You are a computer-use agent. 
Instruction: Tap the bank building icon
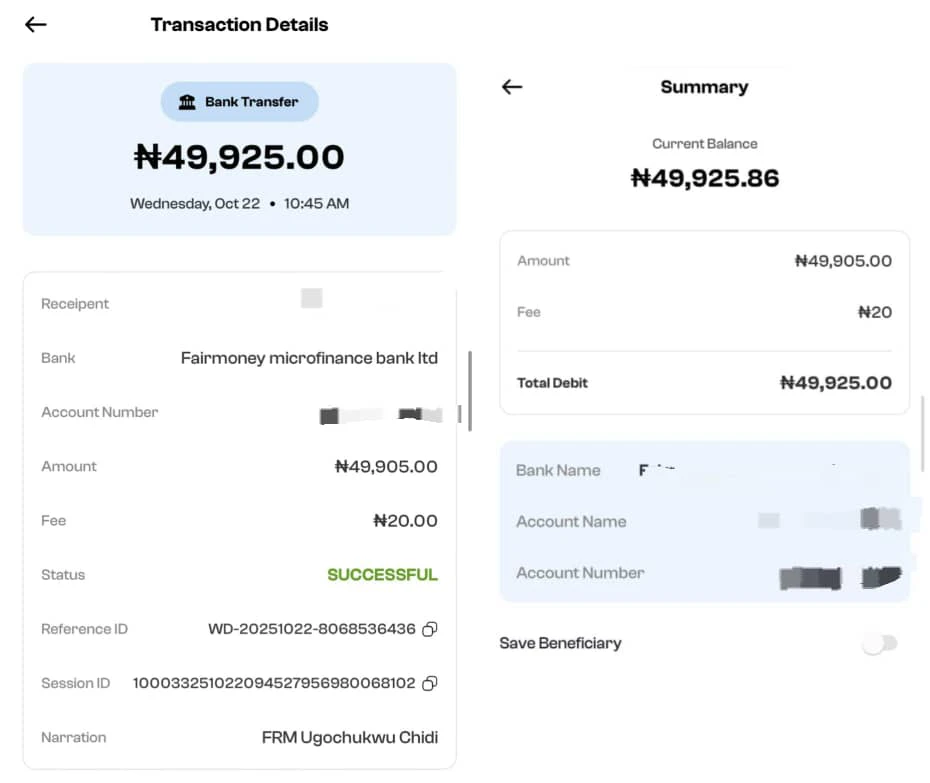point(187,102)
